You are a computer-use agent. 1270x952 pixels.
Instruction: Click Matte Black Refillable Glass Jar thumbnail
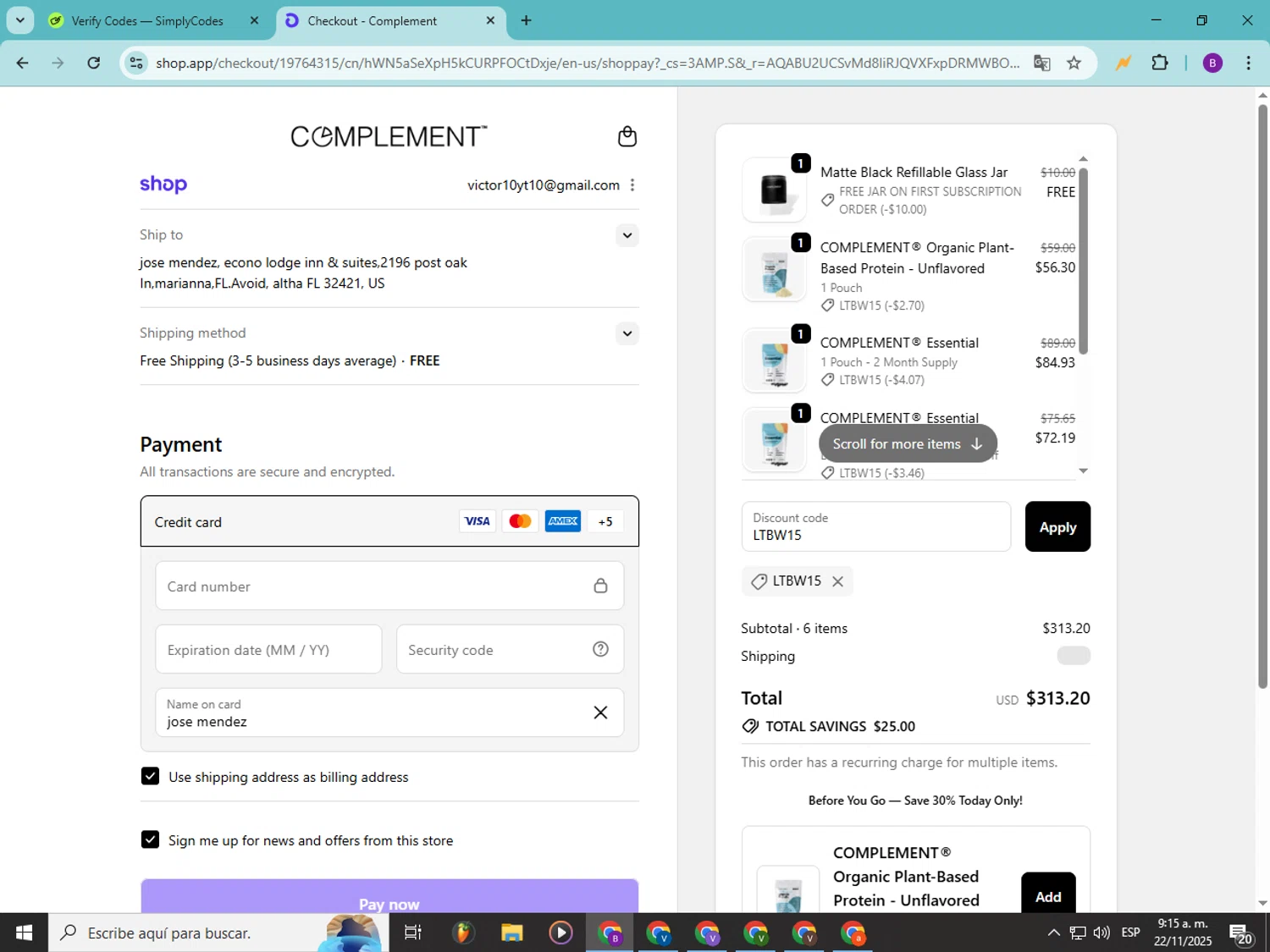(774, 190)
